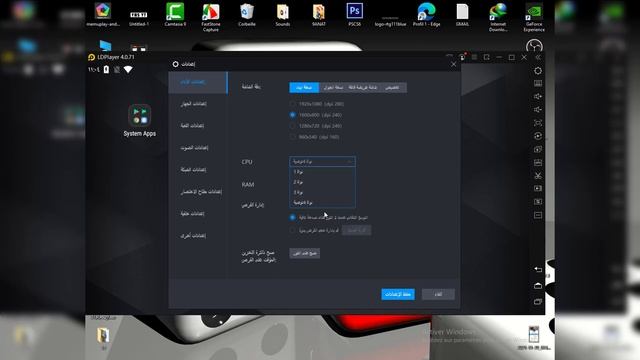Collapse LDPlayer sidebar with double chevron icon
Viewport: 640px width, 360px height.
(538, 58)
